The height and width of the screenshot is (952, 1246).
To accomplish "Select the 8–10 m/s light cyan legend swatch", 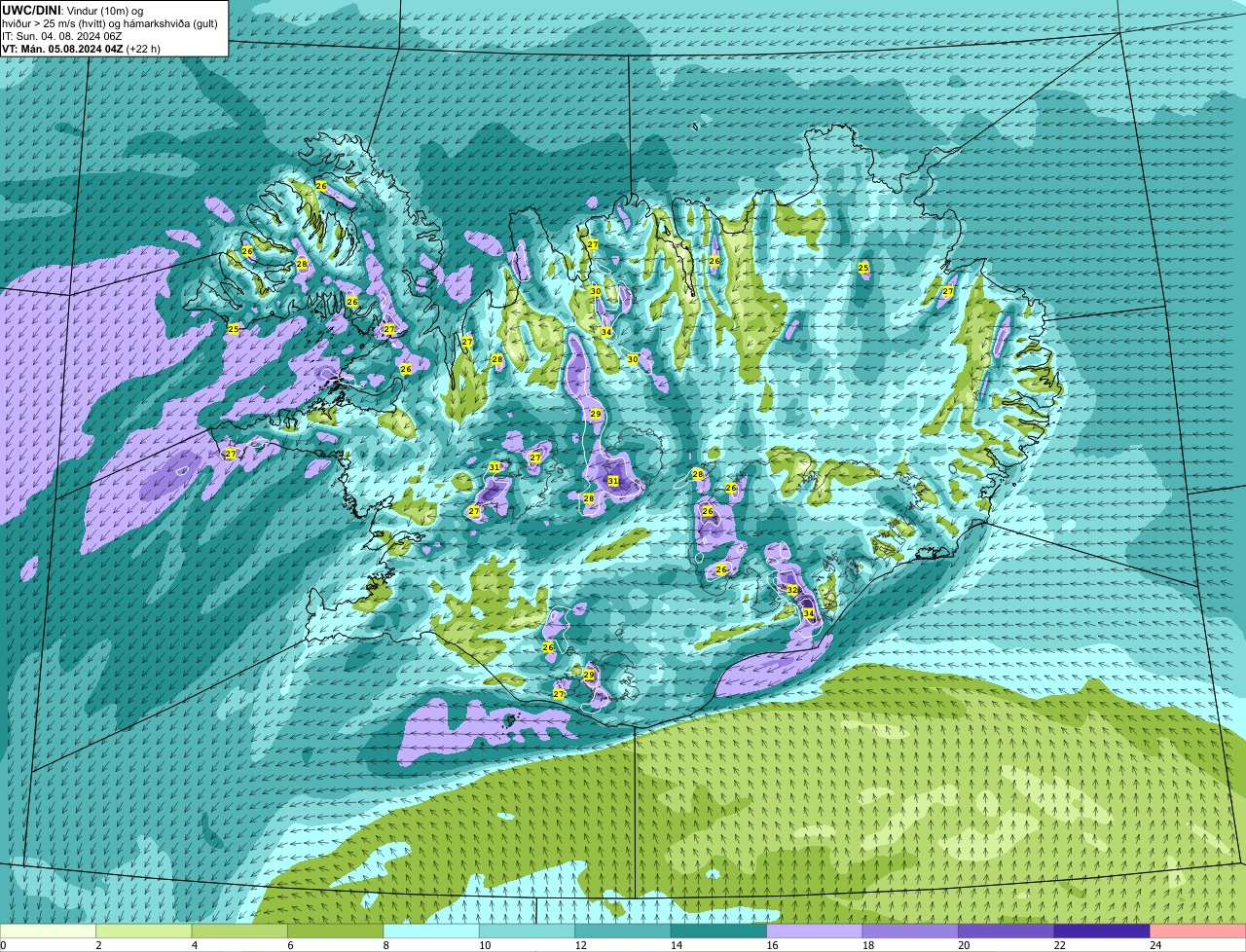I will tap(433, 931).
